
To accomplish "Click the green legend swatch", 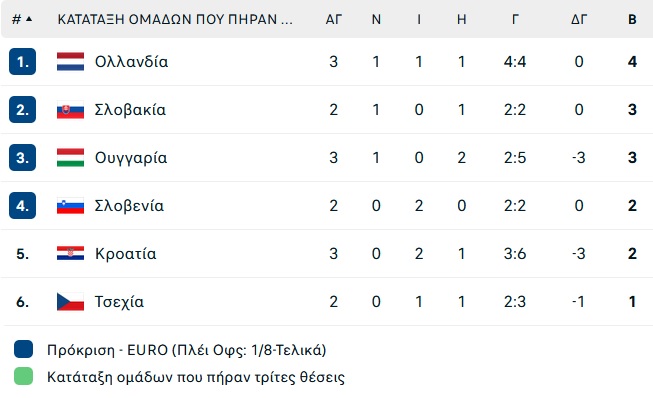I will click(x=23, y=376).
